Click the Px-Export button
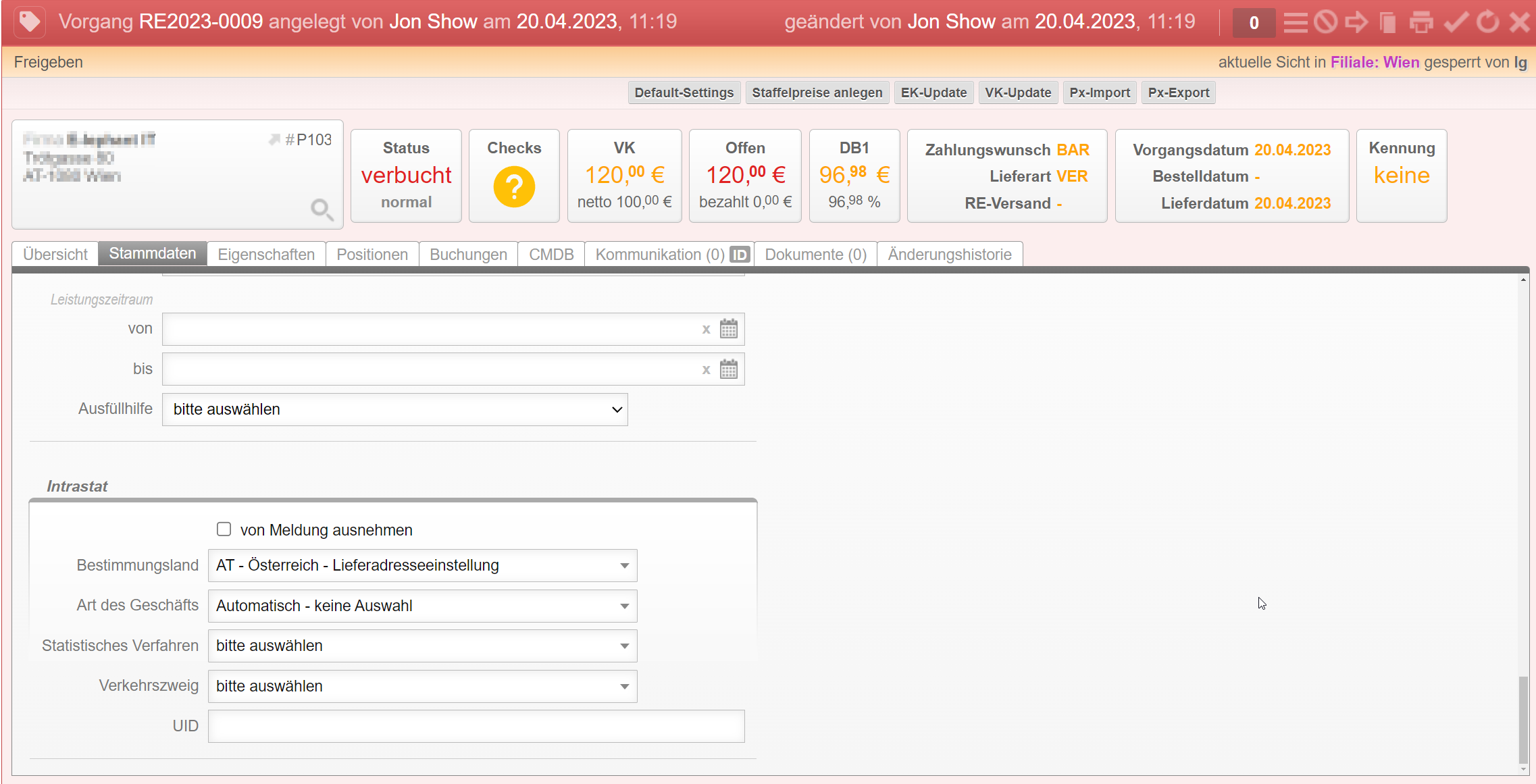1536x784 pixels. click(1179, 93)
